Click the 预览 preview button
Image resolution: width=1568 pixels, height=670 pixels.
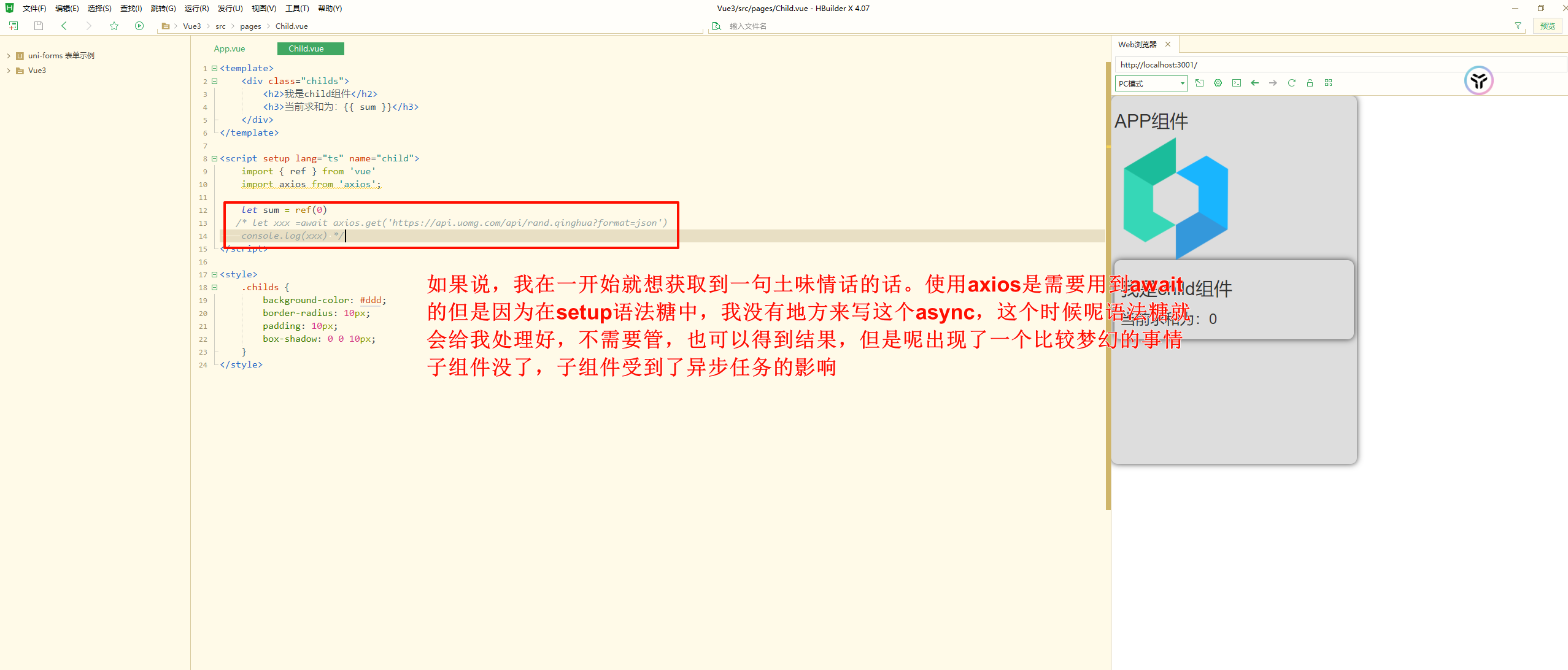pyautogui.click(x=1547, y=26)
